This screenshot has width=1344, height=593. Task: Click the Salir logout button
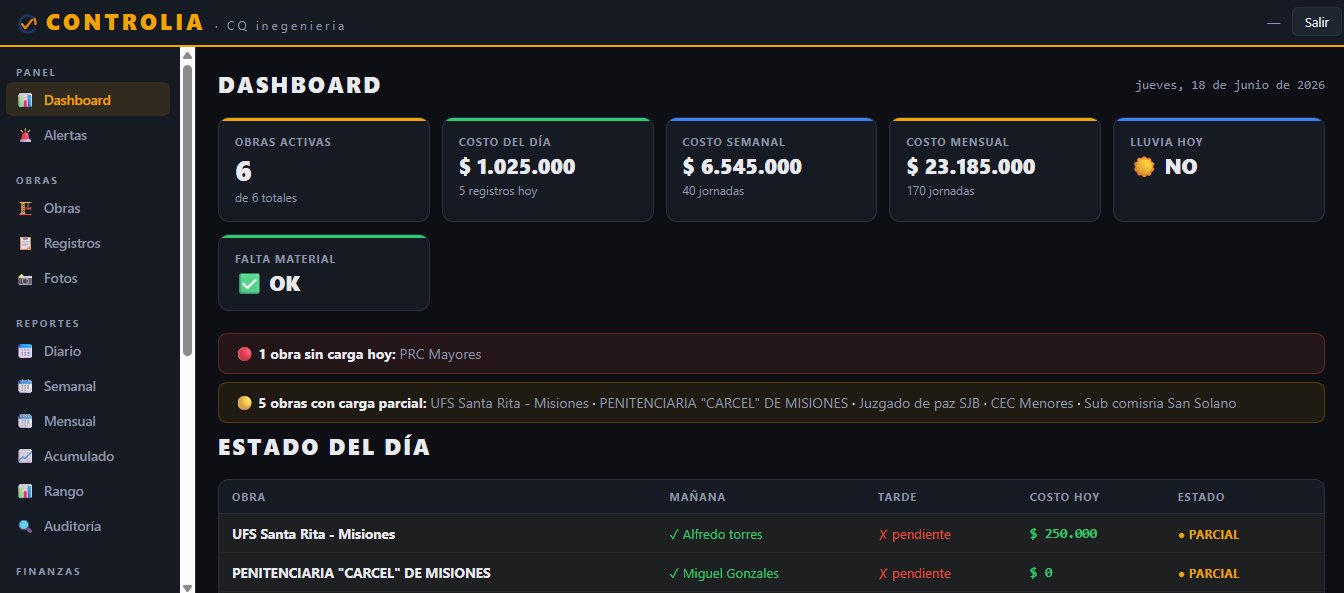[x=1316, y=22]
